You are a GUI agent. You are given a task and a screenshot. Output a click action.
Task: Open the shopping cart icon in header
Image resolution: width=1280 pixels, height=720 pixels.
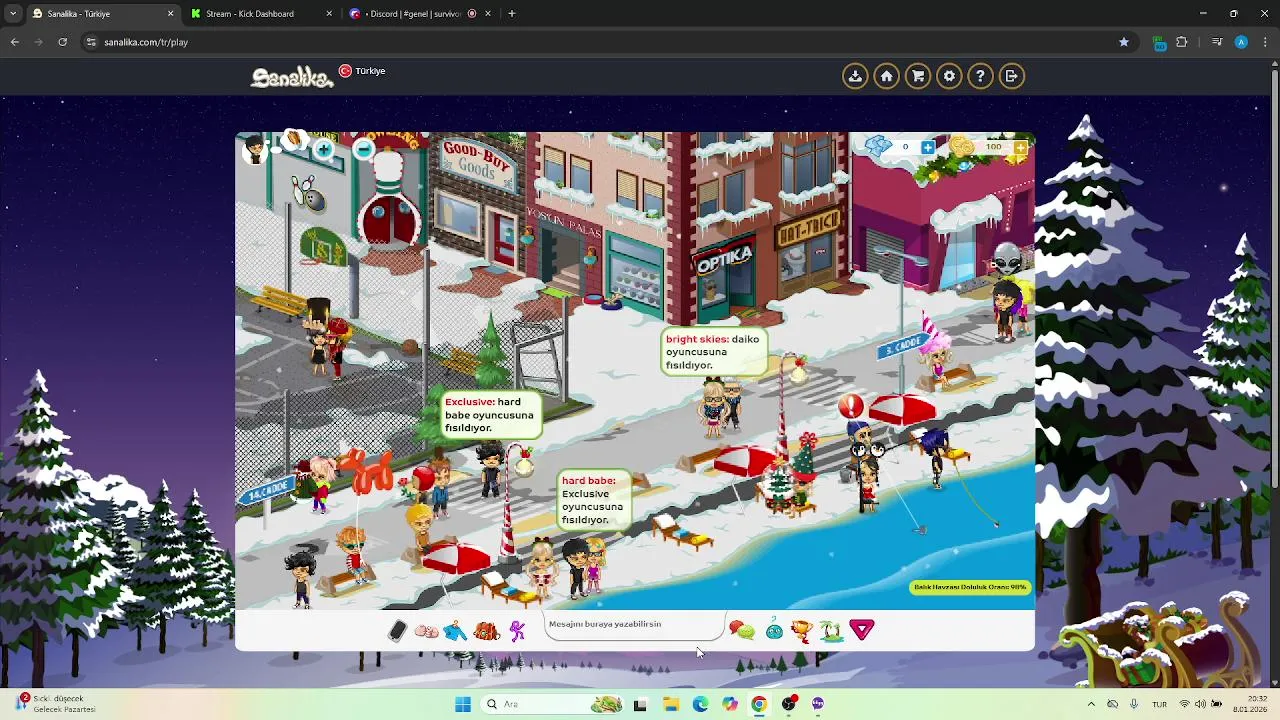point(918,76)
